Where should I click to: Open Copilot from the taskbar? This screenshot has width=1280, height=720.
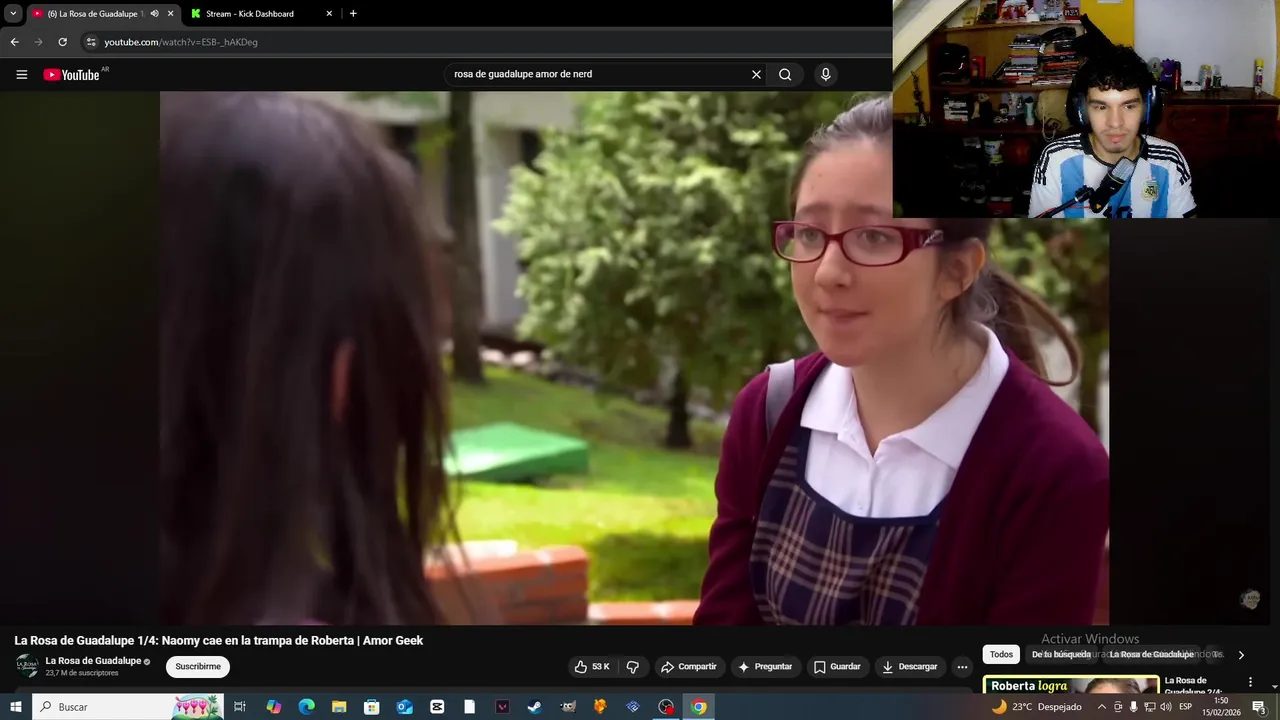pos(274,707)
